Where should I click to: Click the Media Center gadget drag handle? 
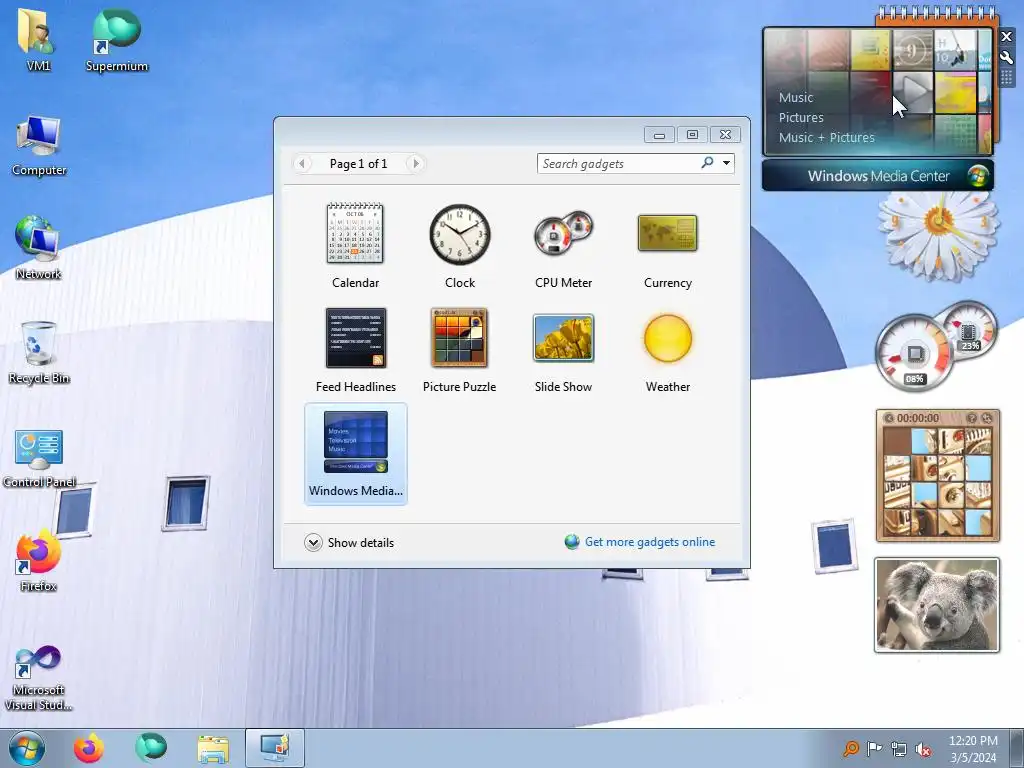pyautogui.click(x=1006, y=77)
